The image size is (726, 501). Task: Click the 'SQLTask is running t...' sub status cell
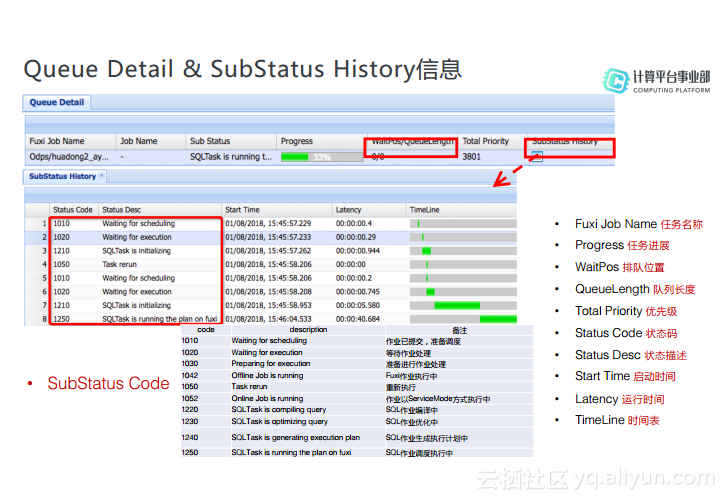click(231, 157)
